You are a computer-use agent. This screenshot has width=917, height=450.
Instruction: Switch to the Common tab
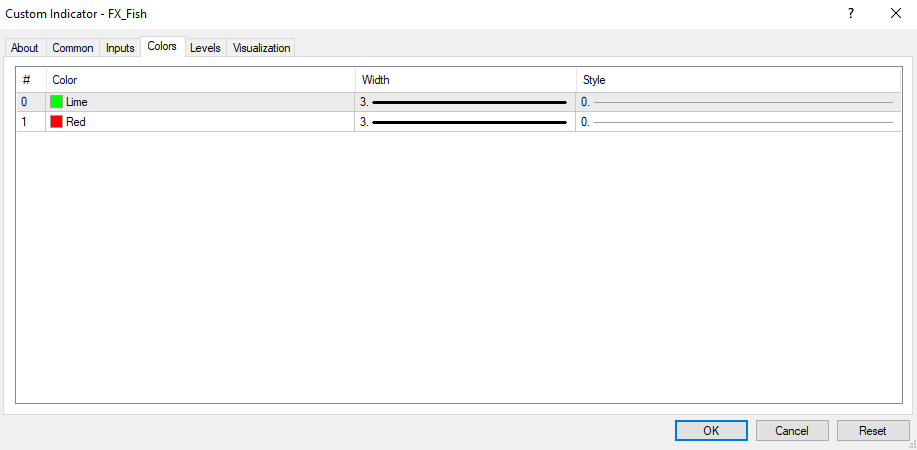click(73, 48)
